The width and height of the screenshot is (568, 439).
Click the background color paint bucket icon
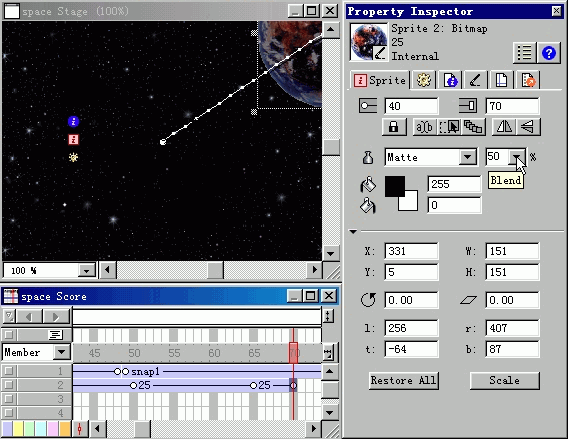(368, 206)
